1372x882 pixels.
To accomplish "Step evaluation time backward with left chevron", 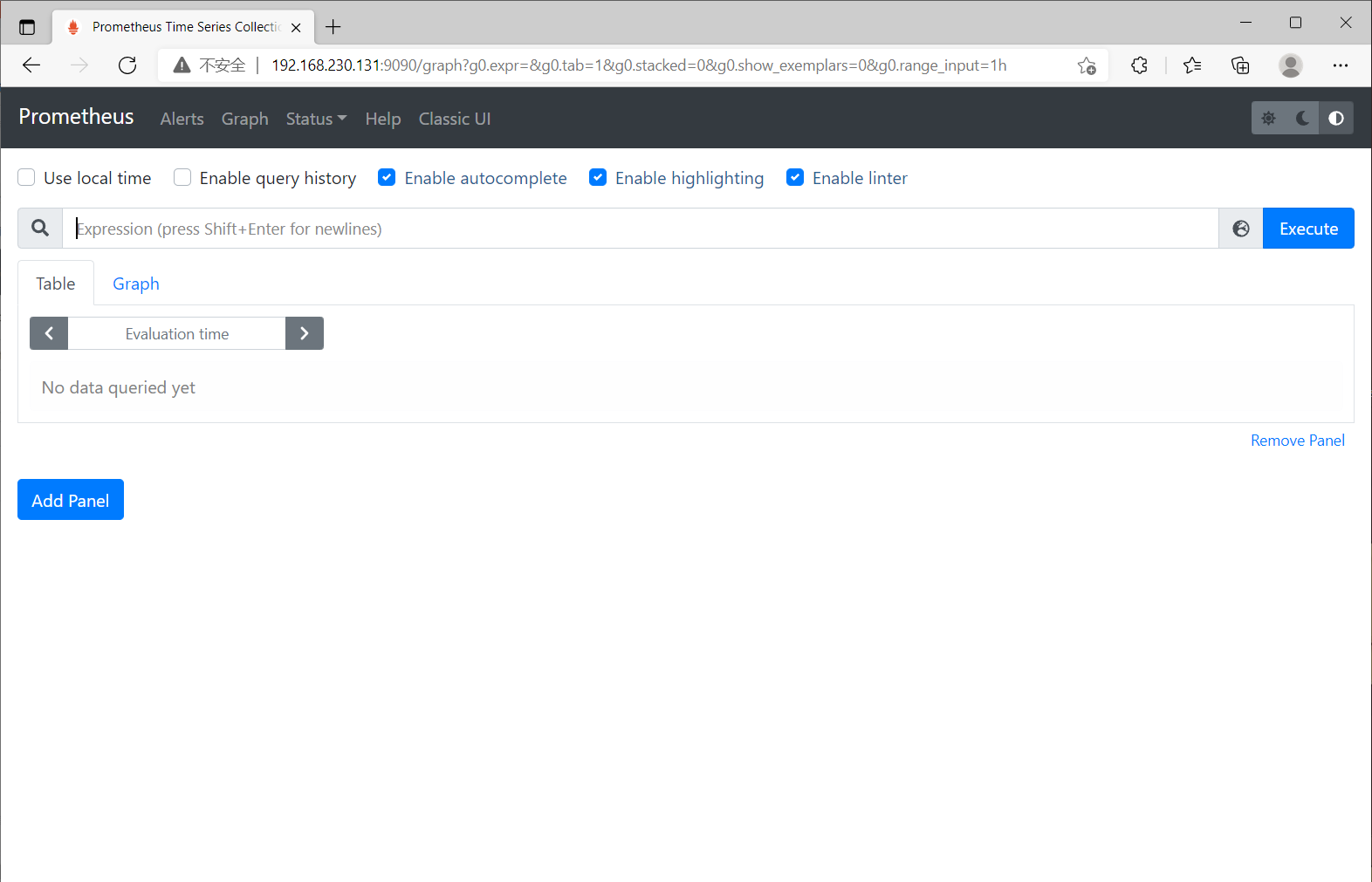I will point(49,333).
